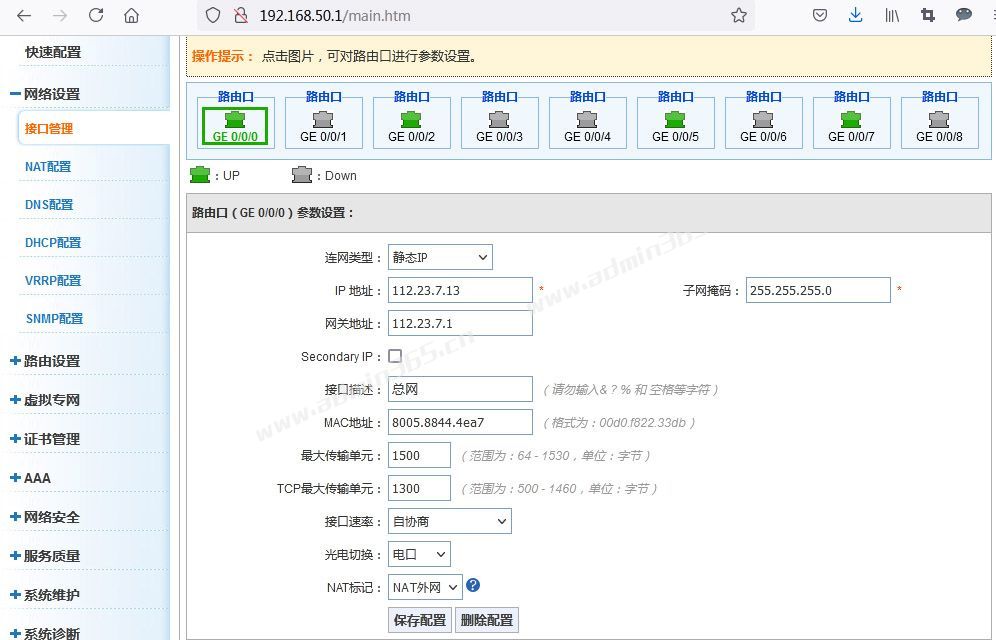Open the NAT配置 sidebar item
Screen dimensions: 996x640
(x=48, y=166)
